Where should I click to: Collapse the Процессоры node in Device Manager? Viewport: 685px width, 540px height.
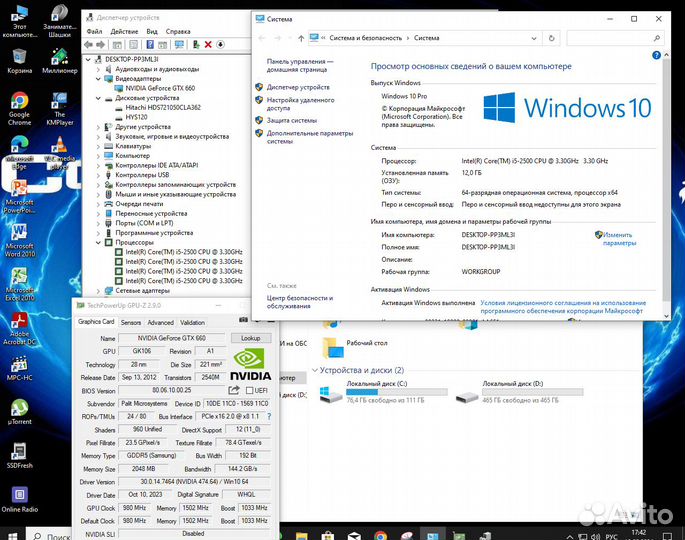pos(98,242)
